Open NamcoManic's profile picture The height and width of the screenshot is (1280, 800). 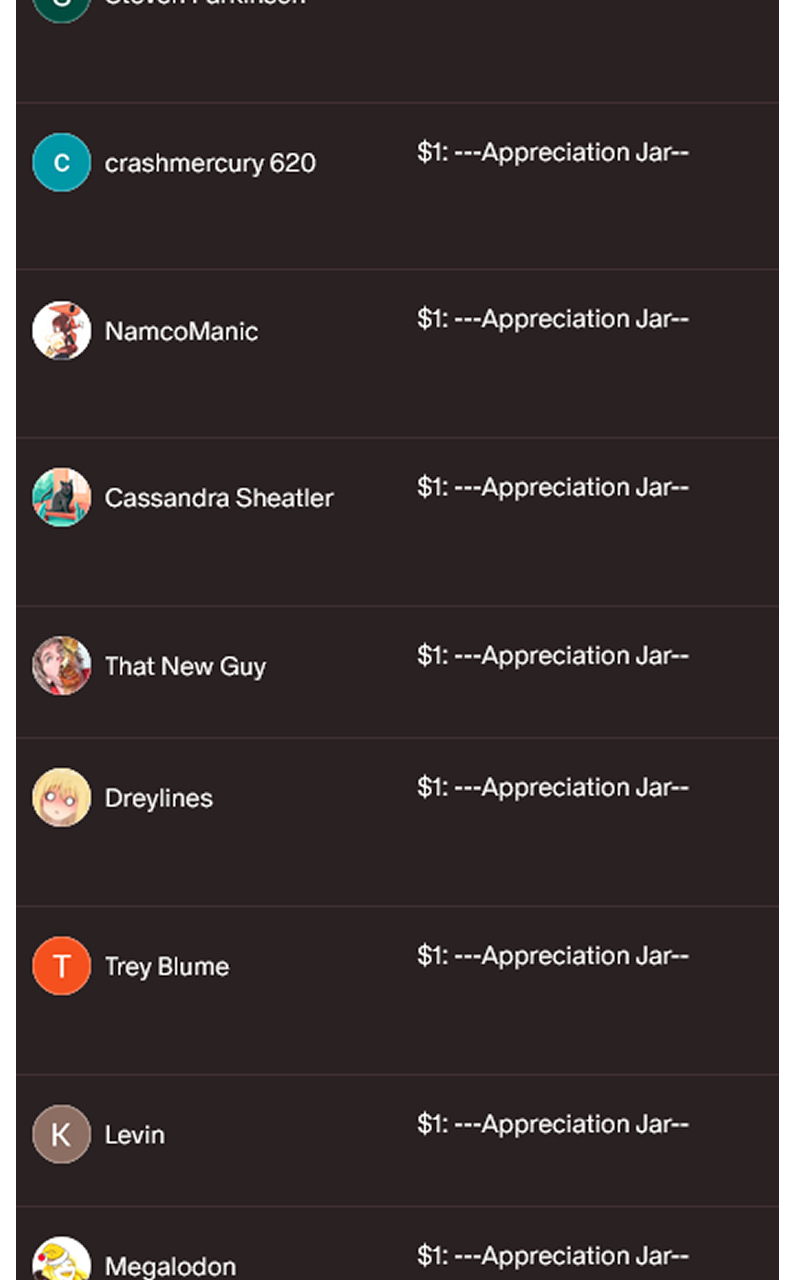click(61, 330)
